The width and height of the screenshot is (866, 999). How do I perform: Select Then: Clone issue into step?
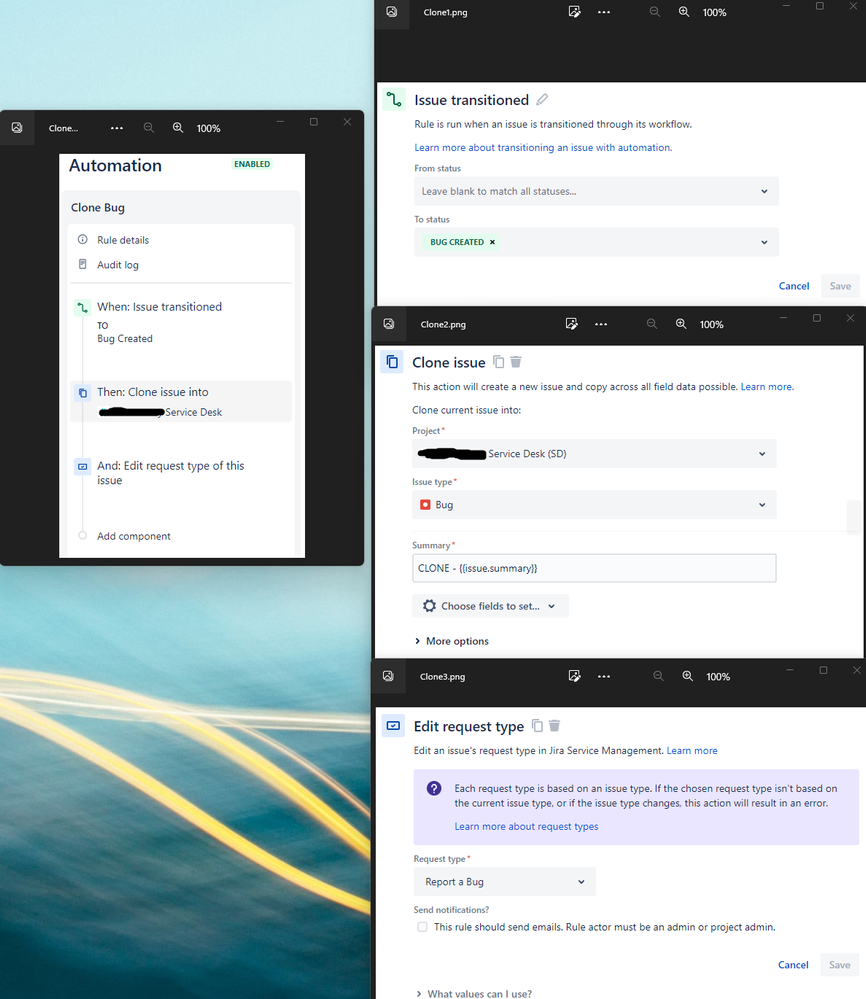(181, 401)
